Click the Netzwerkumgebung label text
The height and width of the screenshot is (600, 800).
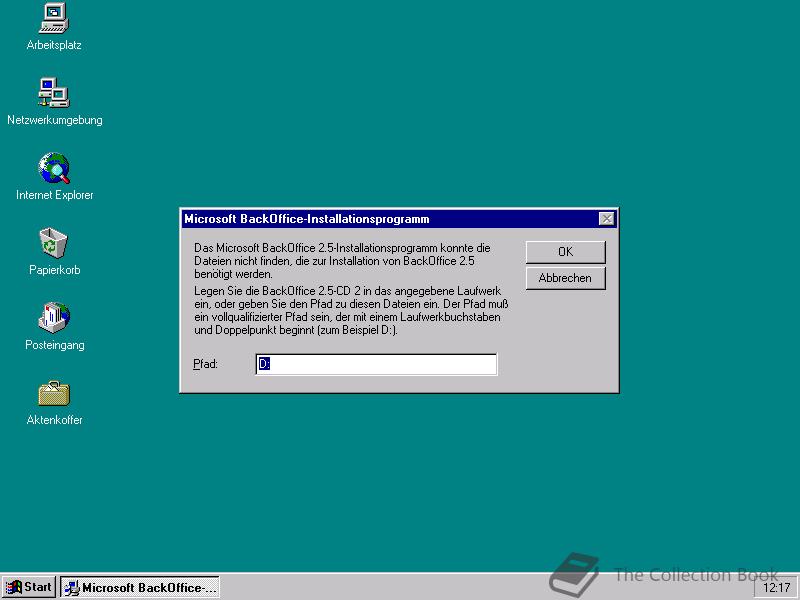(55, 120)
